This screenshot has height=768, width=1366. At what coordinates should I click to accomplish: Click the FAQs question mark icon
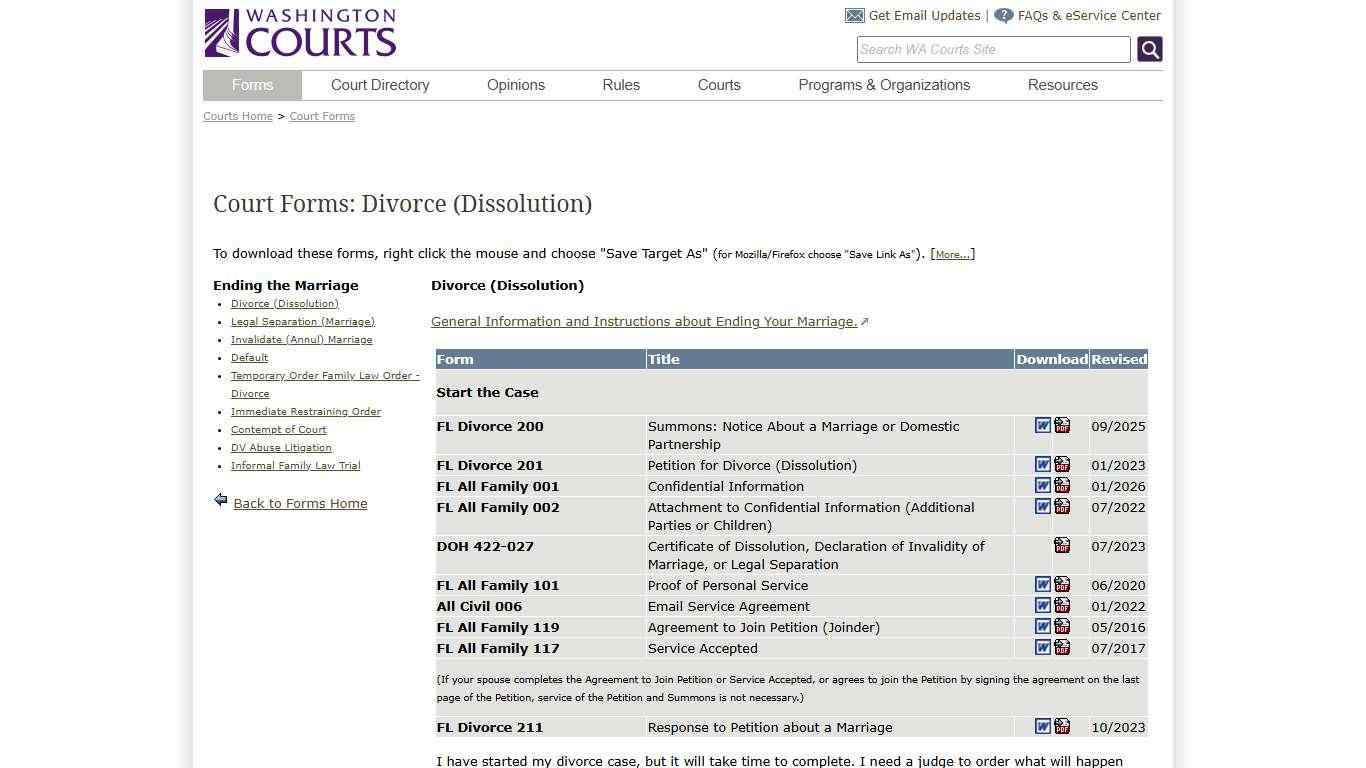1003,15
